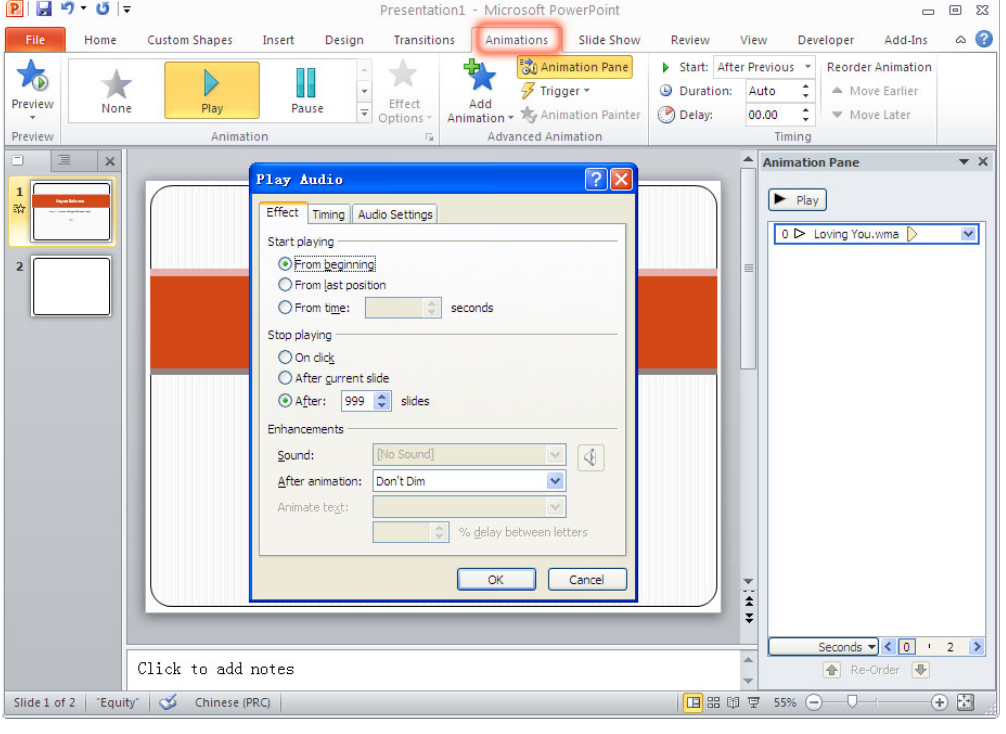Choose the On click stop playing option
The width and height of the screenshot is (1006, 734).
[286, 357]
